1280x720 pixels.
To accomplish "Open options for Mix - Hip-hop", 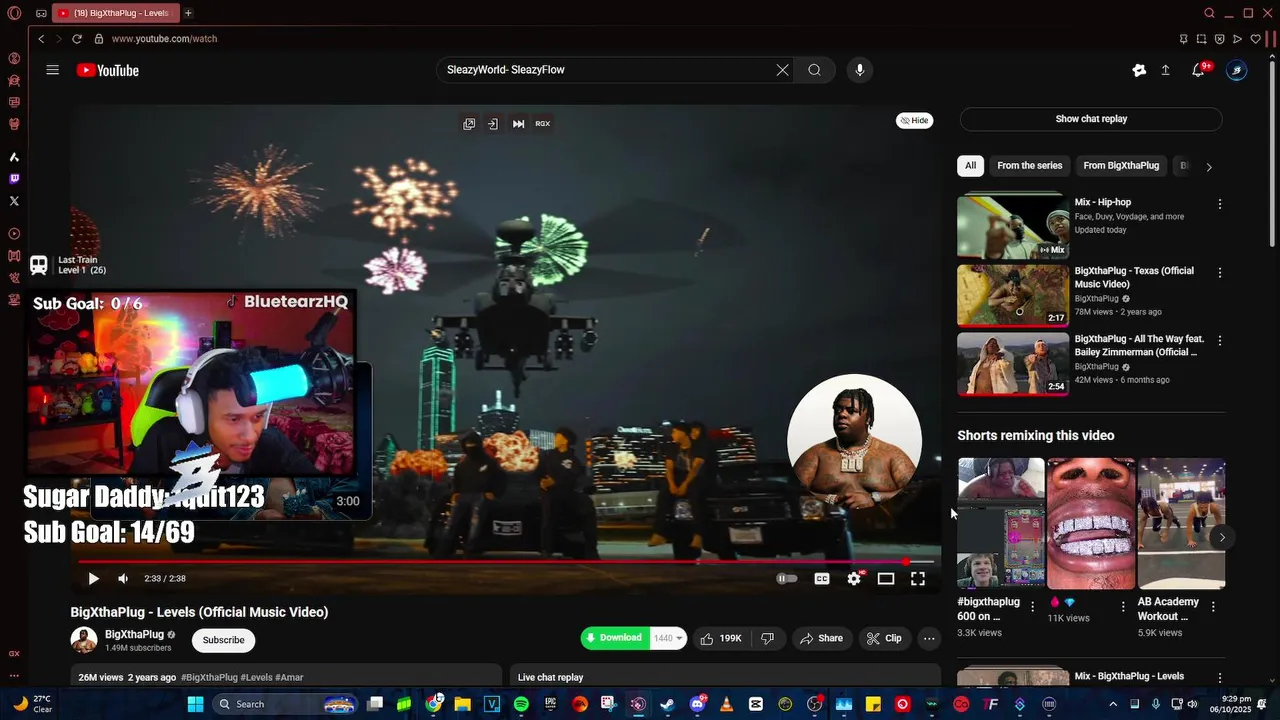I will 1219,204.
